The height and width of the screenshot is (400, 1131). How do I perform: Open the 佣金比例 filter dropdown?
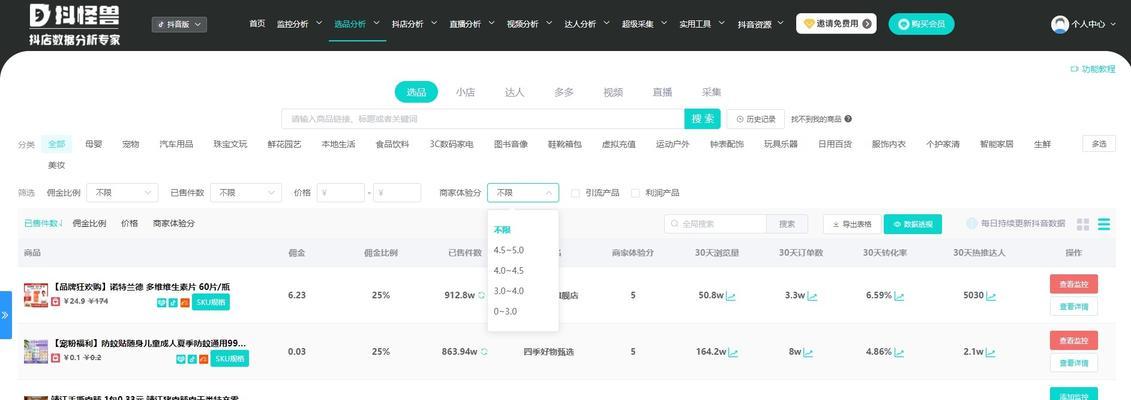pyautogui.click(x=123, y=192)
